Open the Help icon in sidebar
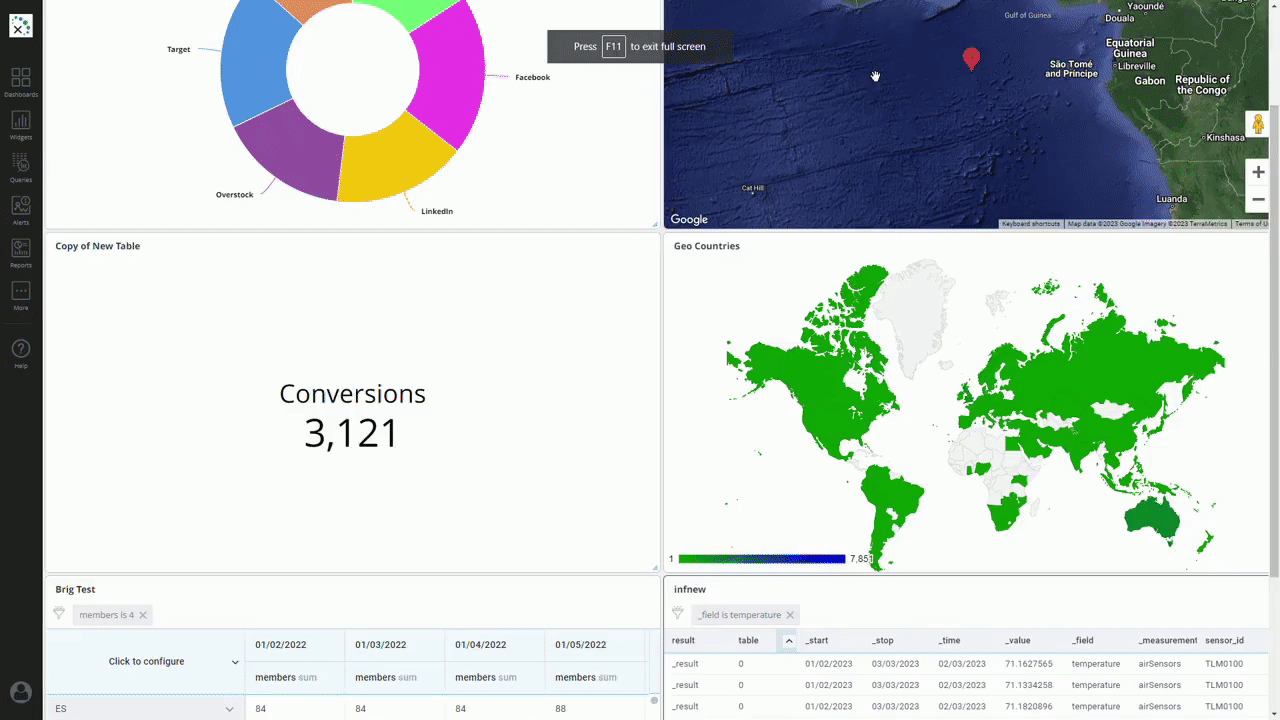The height and width of the screenshot is (720, 1280). pos(21,352)
